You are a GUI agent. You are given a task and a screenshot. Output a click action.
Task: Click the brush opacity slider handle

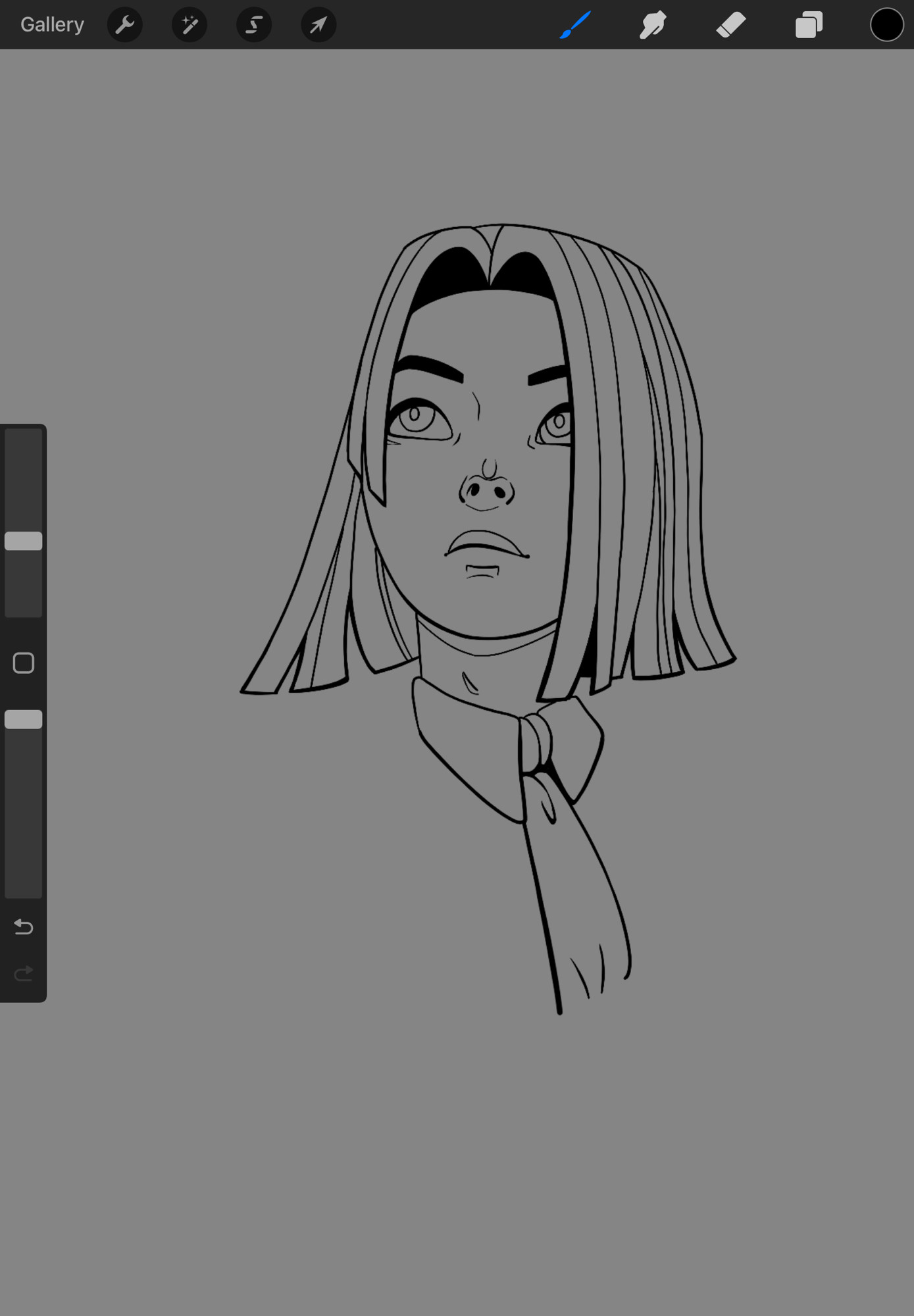pos(24,719)
